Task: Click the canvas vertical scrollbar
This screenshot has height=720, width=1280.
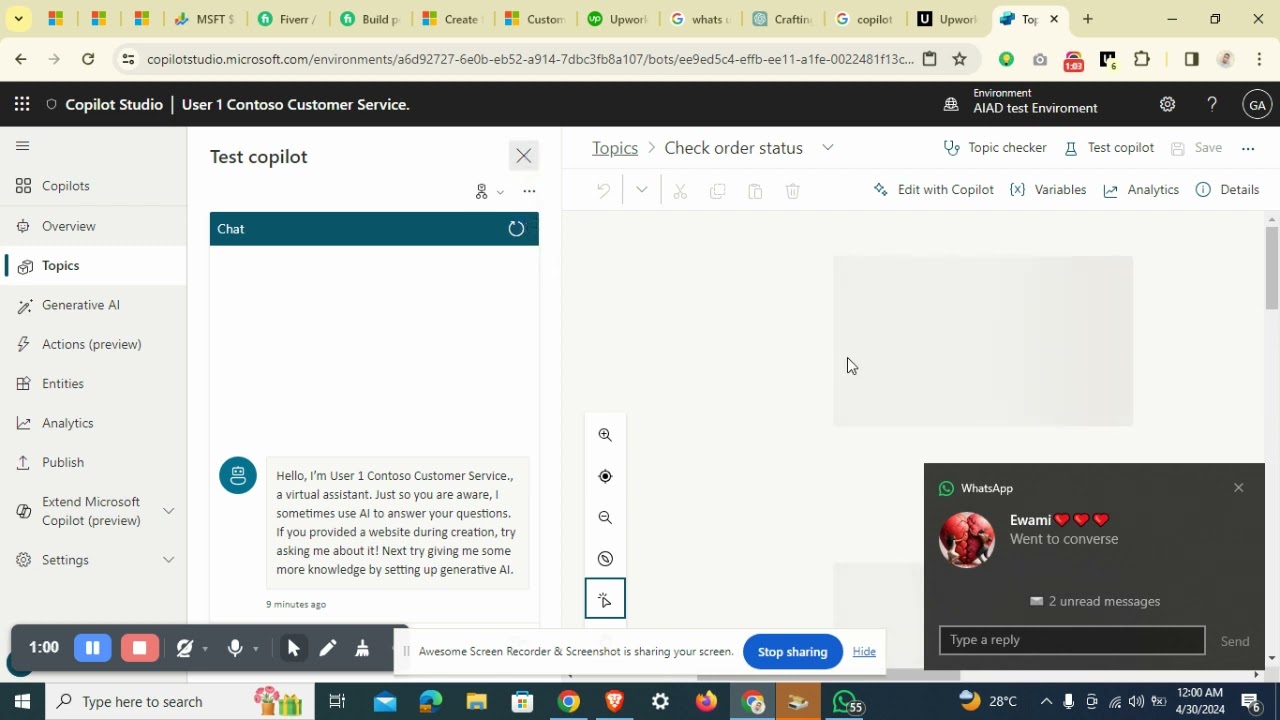Action: (x=1272, y=268)
